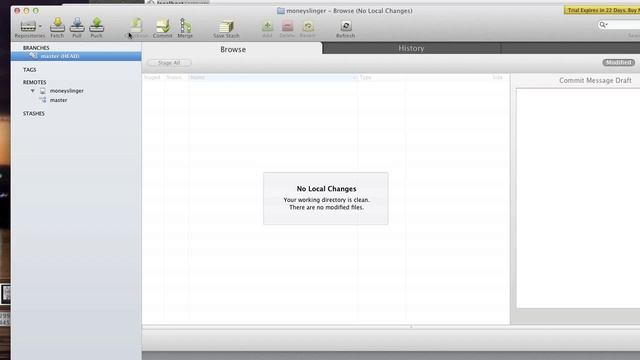This screenshot has width=640, height=360.
Task: Click the BRANCHES section header
Action: (x=36, y=48)
